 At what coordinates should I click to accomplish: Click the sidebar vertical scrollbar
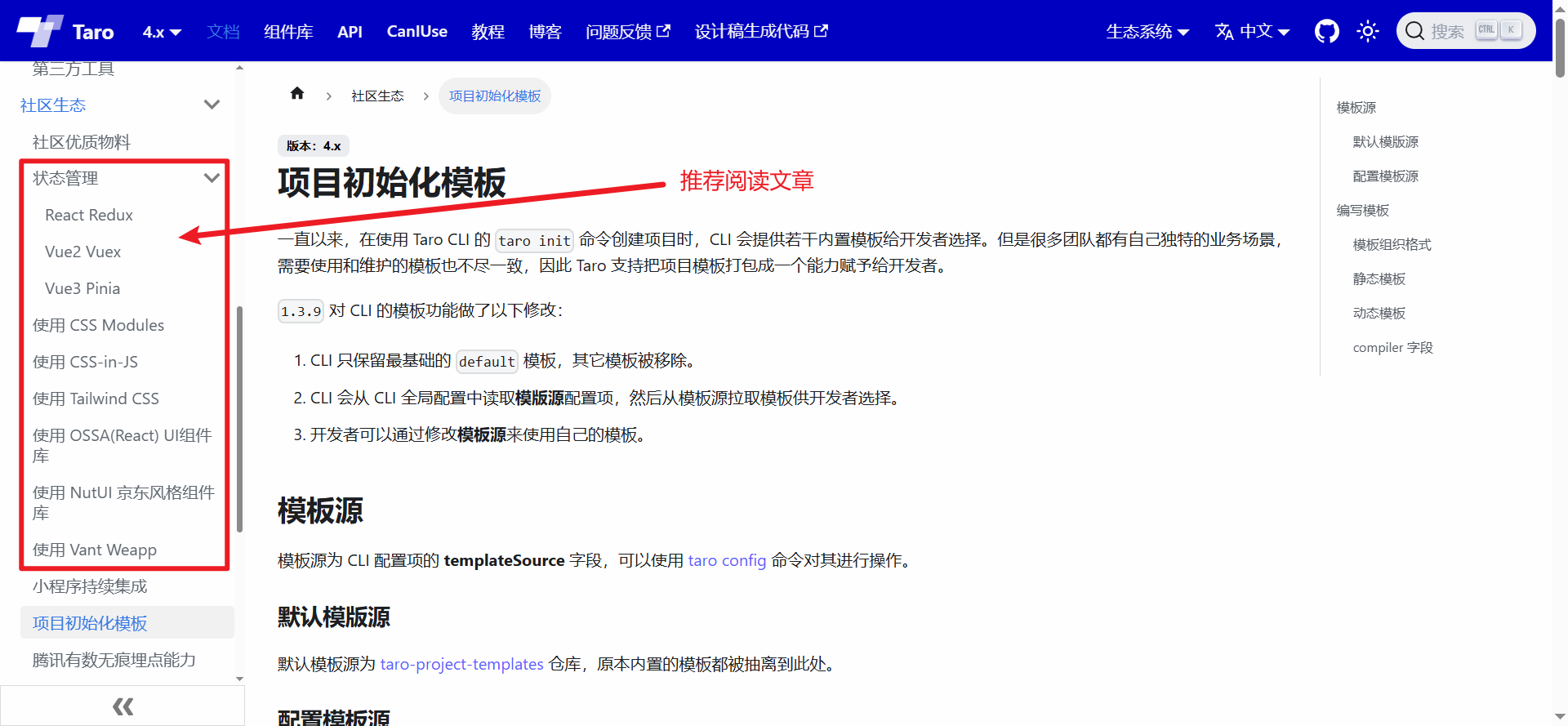click(x=239, y=416)
